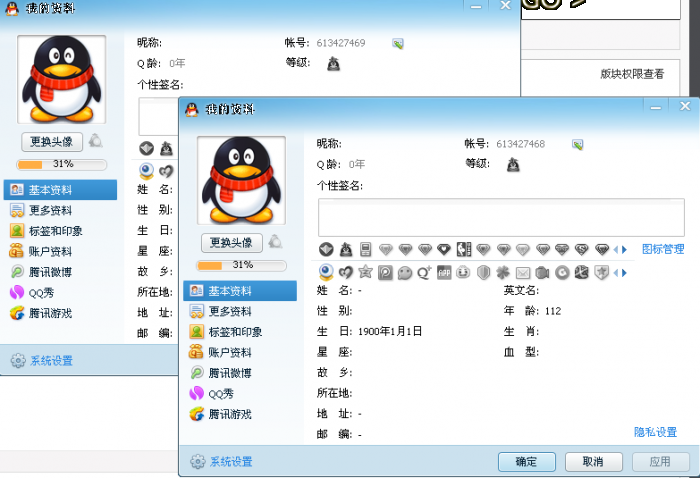The image size is (700, 478).
Task: Click penguin avatar in back window
Action: [x=62, y=79]
